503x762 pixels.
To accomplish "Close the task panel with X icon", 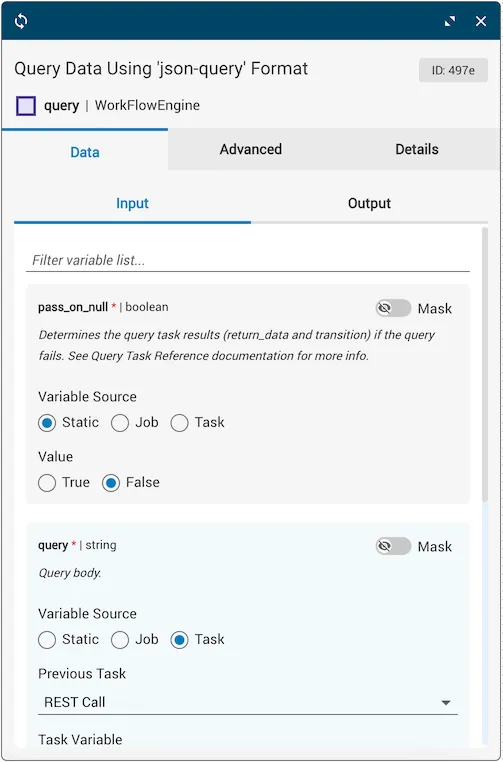I will (x=481, y=21).
